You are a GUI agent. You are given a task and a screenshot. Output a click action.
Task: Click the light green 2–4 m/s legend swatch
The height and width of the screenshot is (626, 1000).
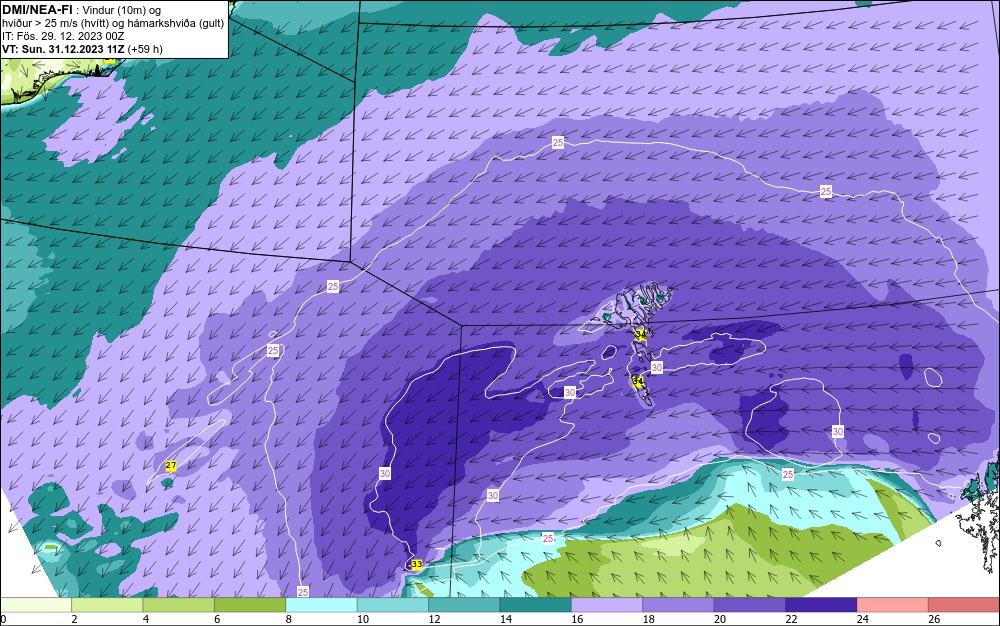(107, 605)
